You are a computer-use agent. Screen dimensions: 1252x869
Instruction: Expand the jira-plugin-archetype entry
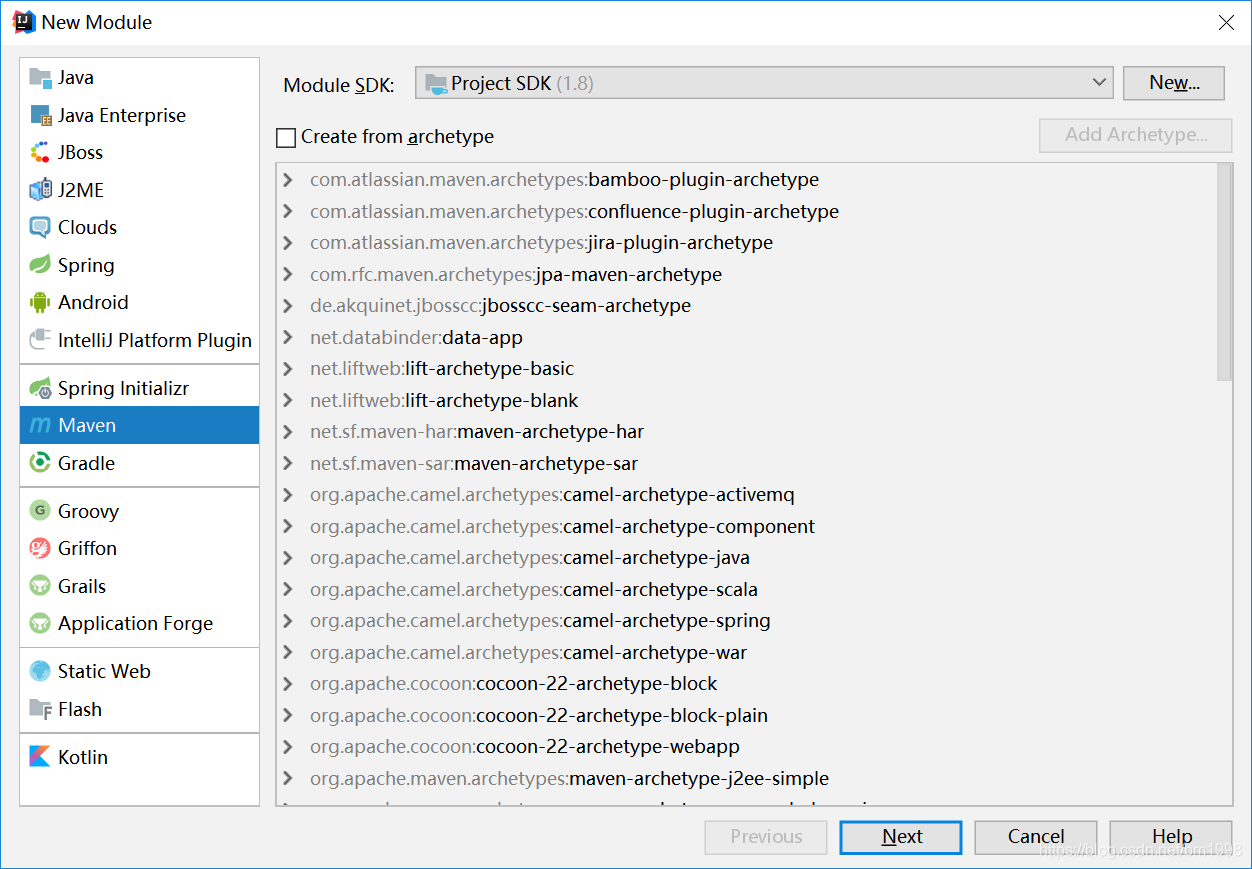tap(288, 243)
